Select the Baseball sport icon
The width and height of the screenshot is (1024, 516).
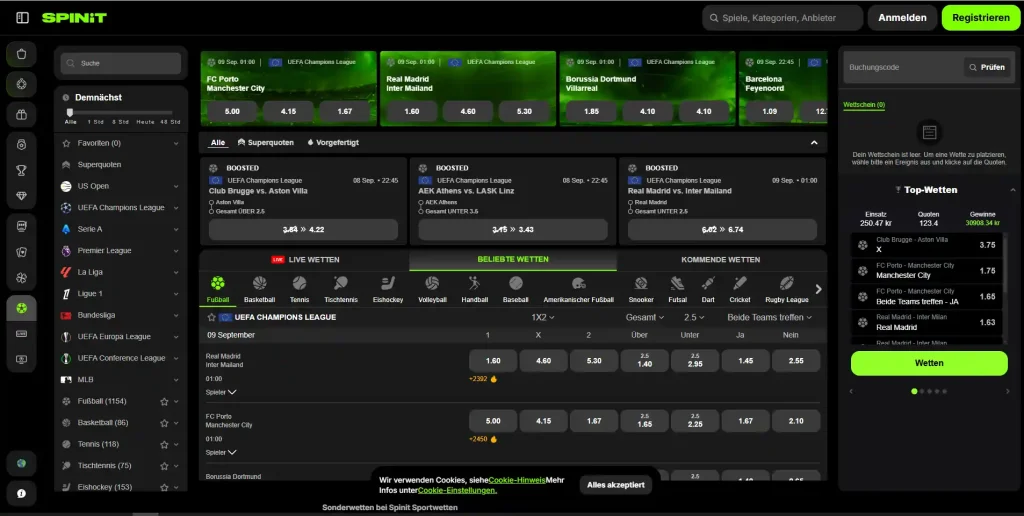pos(515,290)
